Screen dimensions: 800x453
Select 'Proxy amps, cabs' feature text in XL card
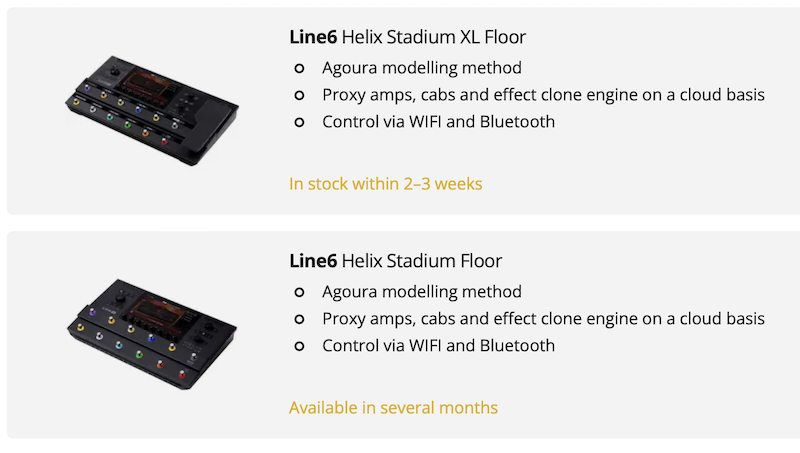[543, 96]
